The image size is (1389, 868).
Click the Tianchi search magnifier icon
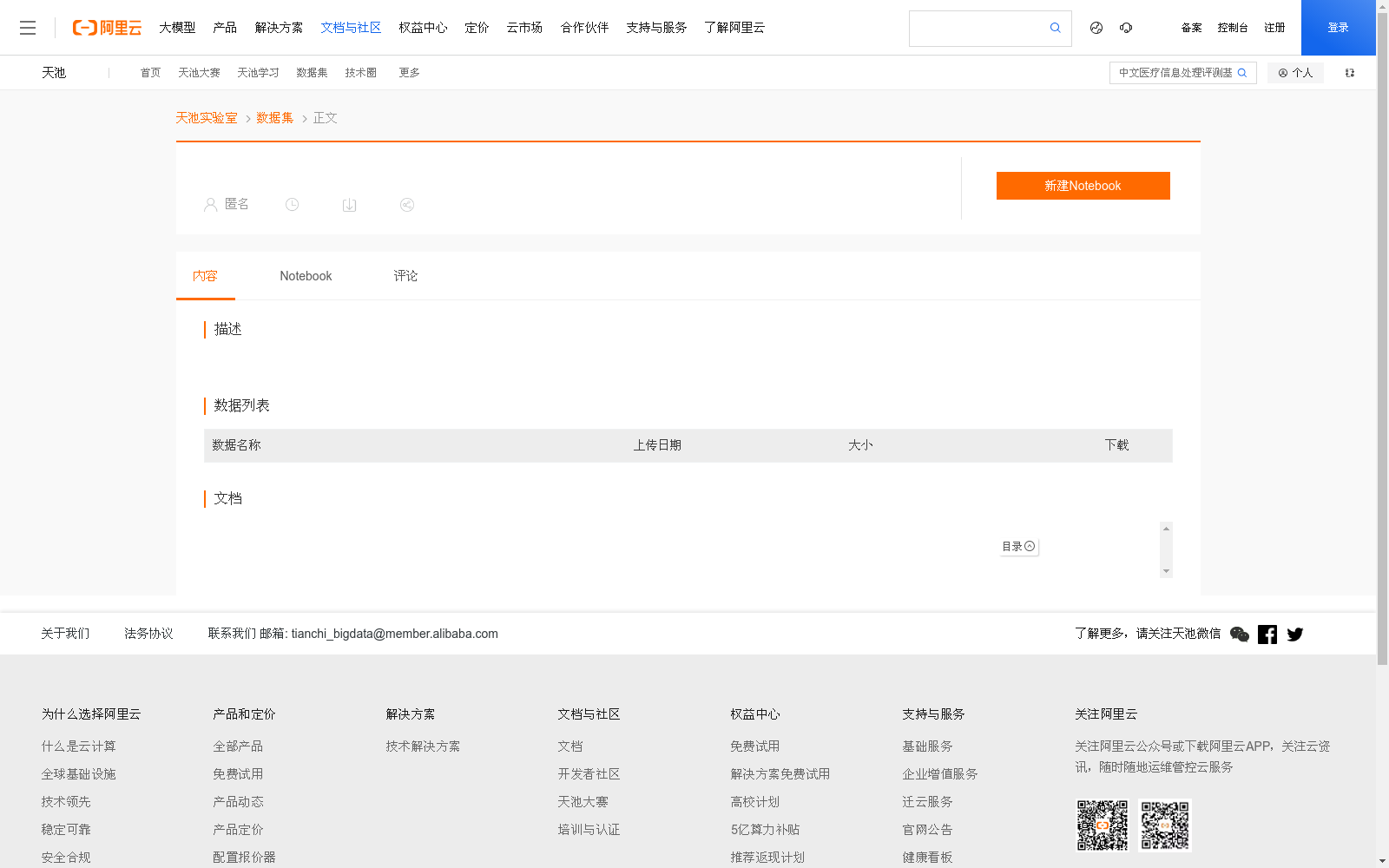pos(1242,73)
